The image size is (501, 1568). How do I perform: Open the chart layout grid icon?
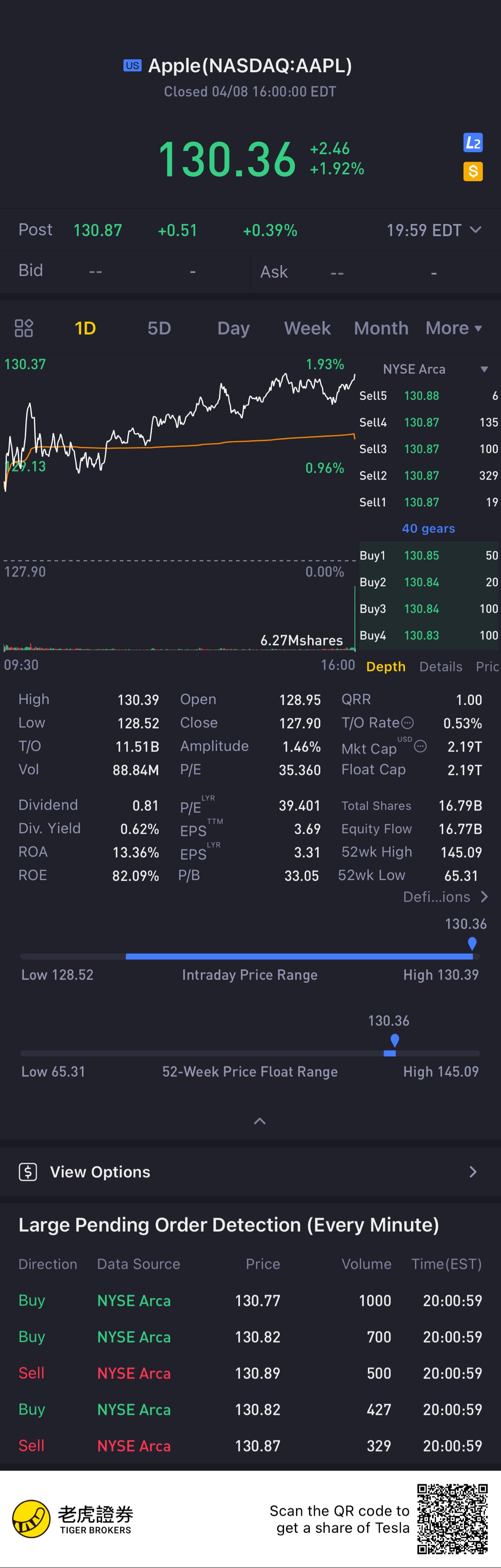(x=24, y=328)
